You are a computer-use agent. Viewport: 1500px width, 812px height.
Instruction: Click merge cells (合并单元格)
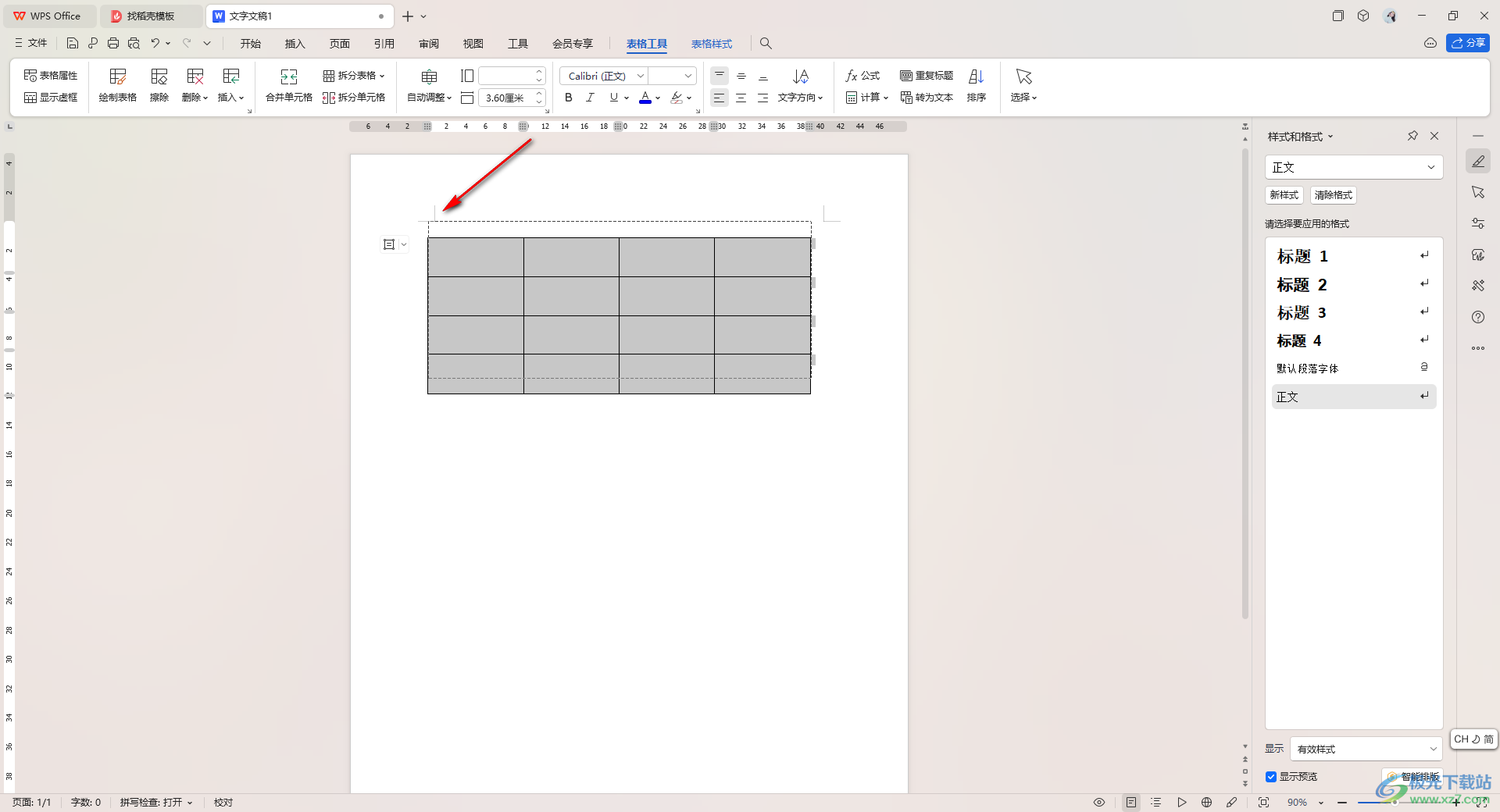[x=289, y=85]
